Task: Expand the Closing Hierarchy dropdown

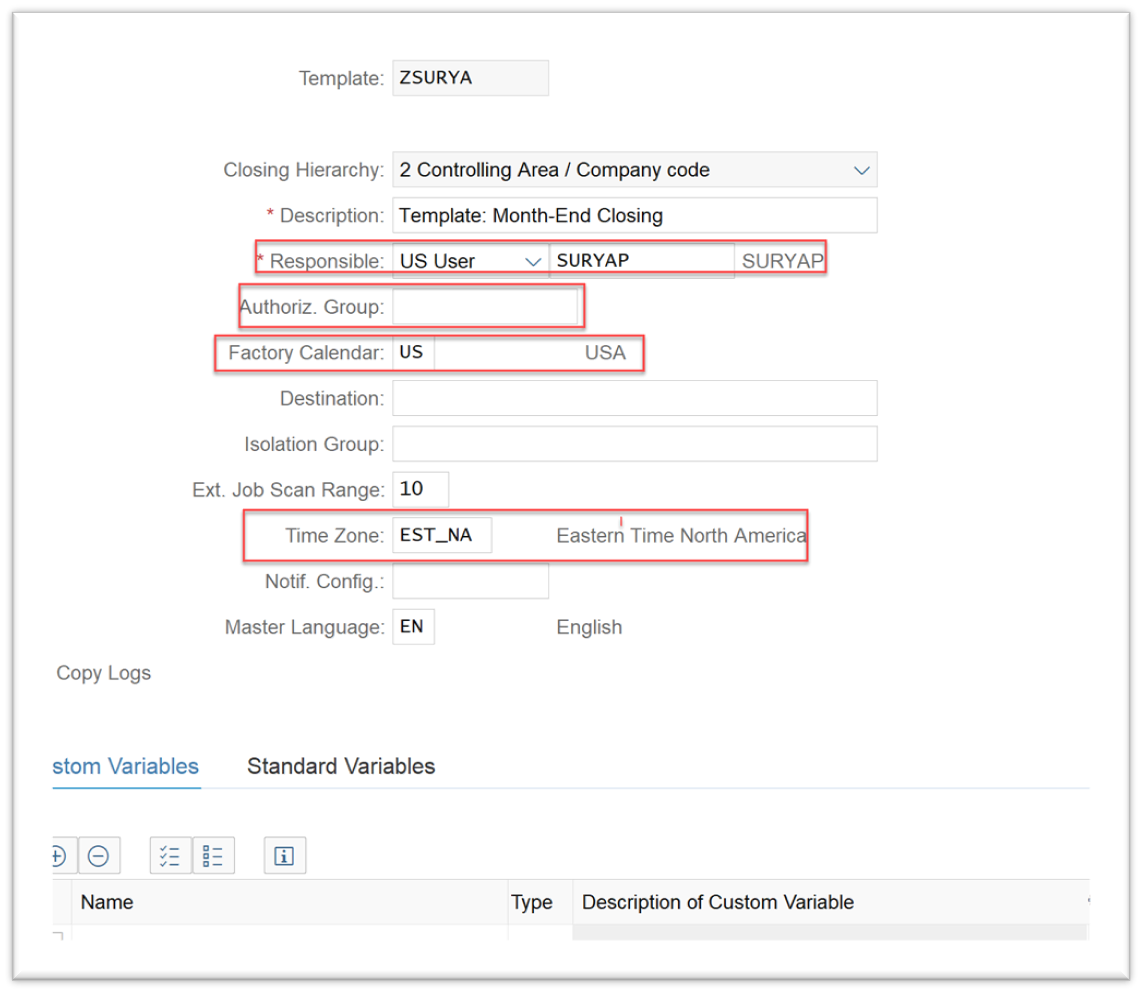Action: tap(861, 170)
